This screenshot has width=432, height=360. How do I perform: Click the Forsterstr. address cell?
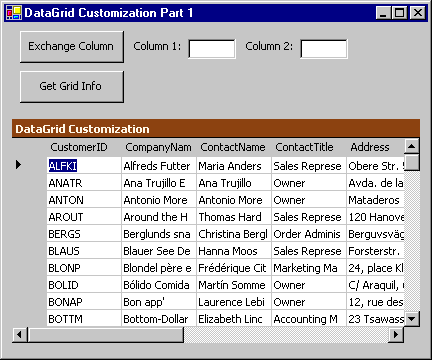[x=375, y=250]
